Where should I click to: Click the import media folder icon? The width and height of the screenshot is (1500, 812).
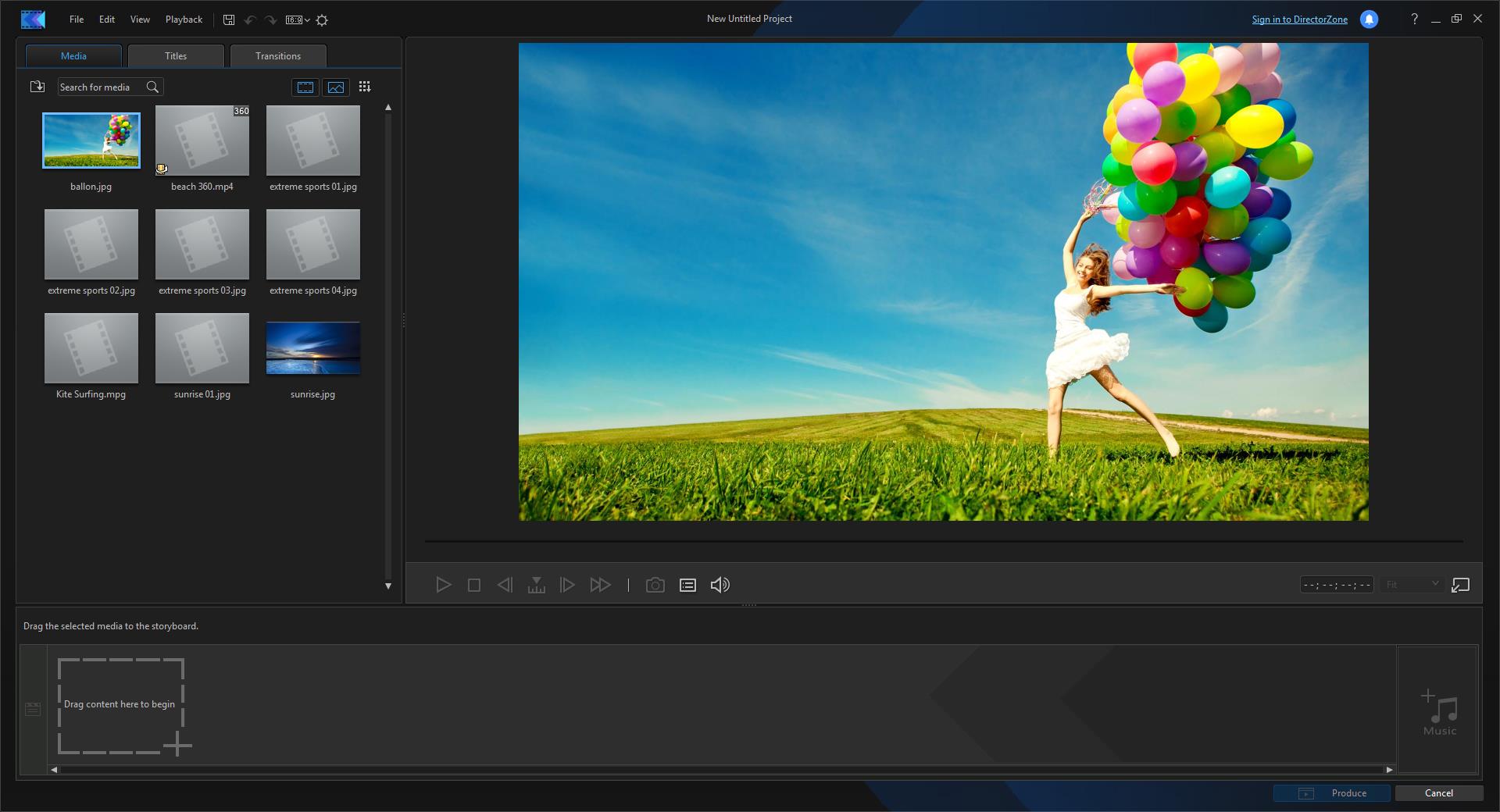pos(37,87)
